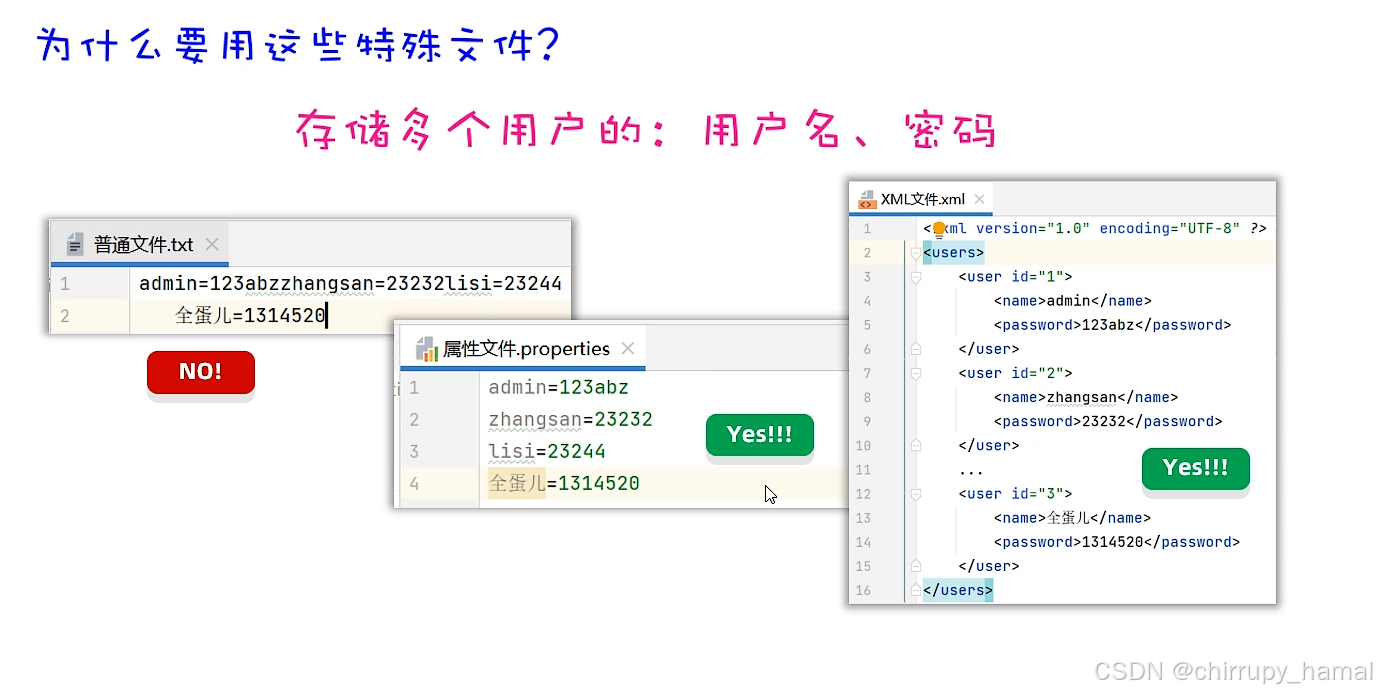This screenshot has width=1377, height=694.
Task: Close the 属性文件.properties tab
Action: click(628, 349)
